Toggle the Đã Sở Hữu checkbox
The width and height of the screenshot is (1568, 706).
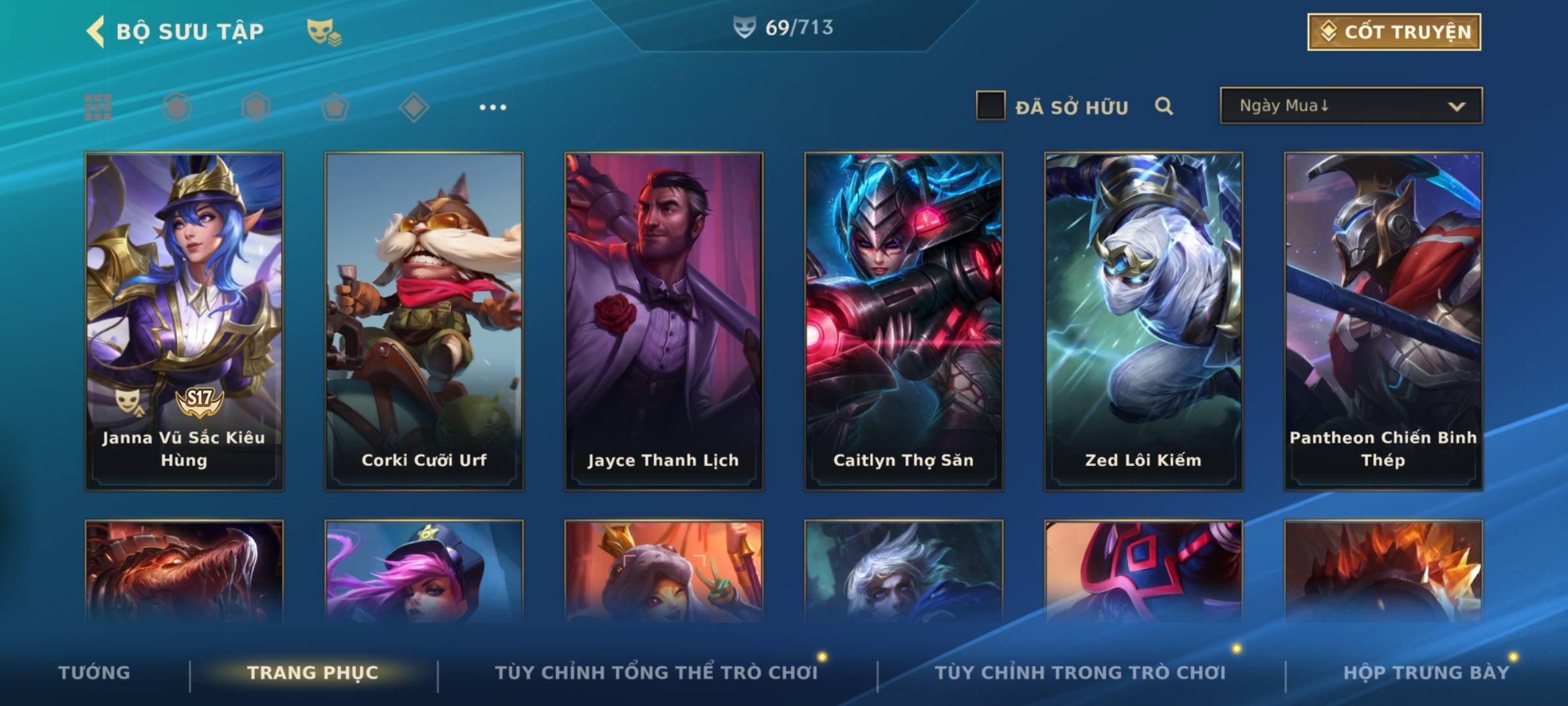(990, 106)
